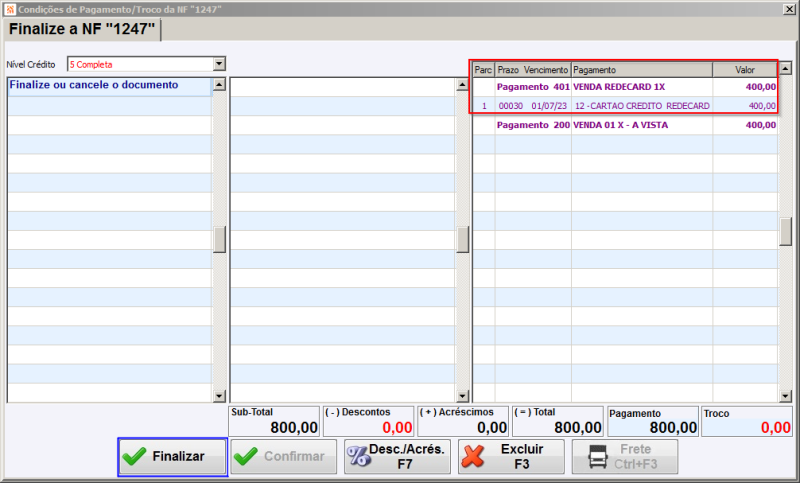Click the red X icon on Excluir
Screen dimensions: 800x483
coord(473,456)
